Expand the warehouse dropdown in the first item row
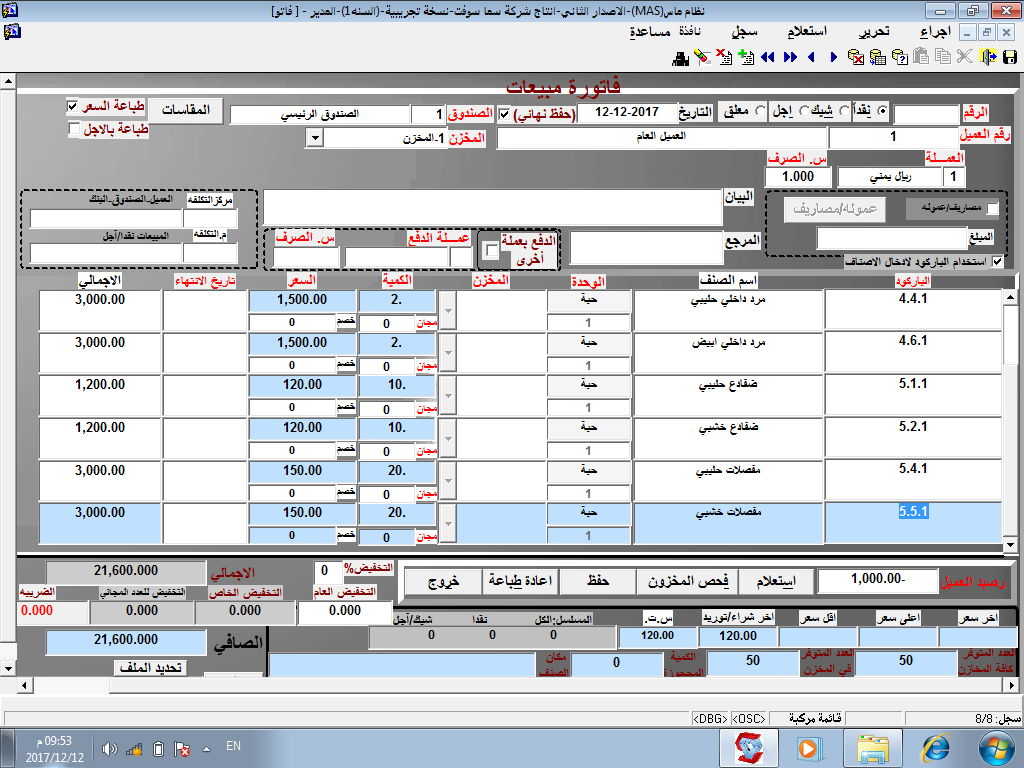The width and height of the screenshot is (1024, 768). tap(447, 312)
